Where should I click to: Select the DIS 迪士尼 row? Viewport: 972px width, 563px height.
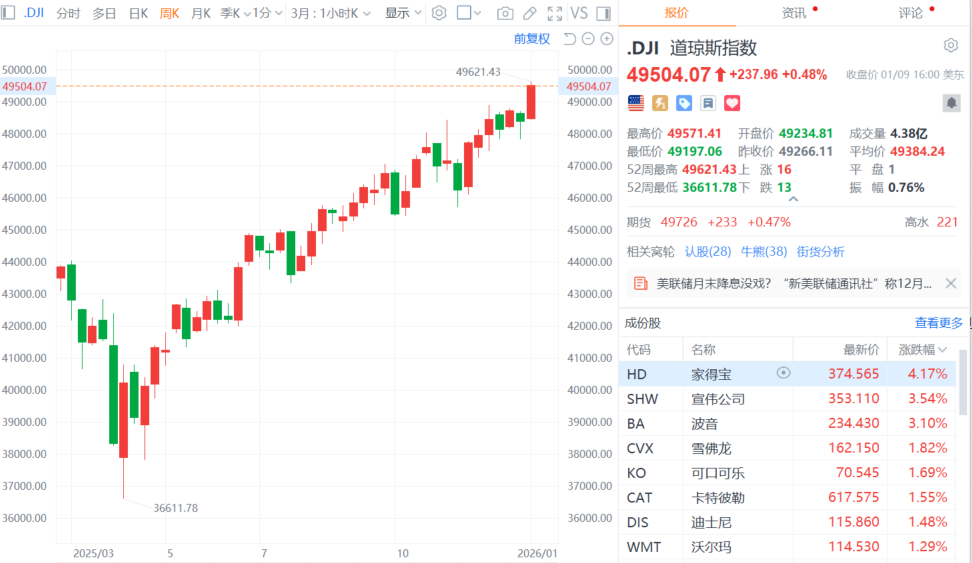point(787,522)
